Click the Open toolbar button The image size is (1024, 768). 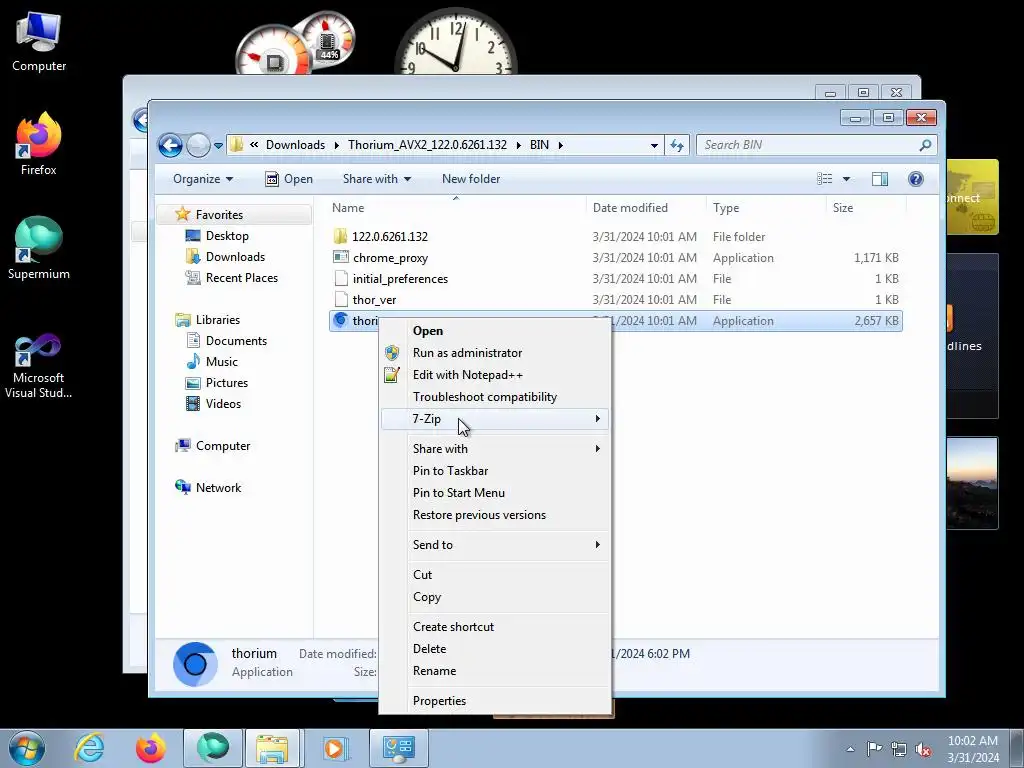(x=289, y=179)
